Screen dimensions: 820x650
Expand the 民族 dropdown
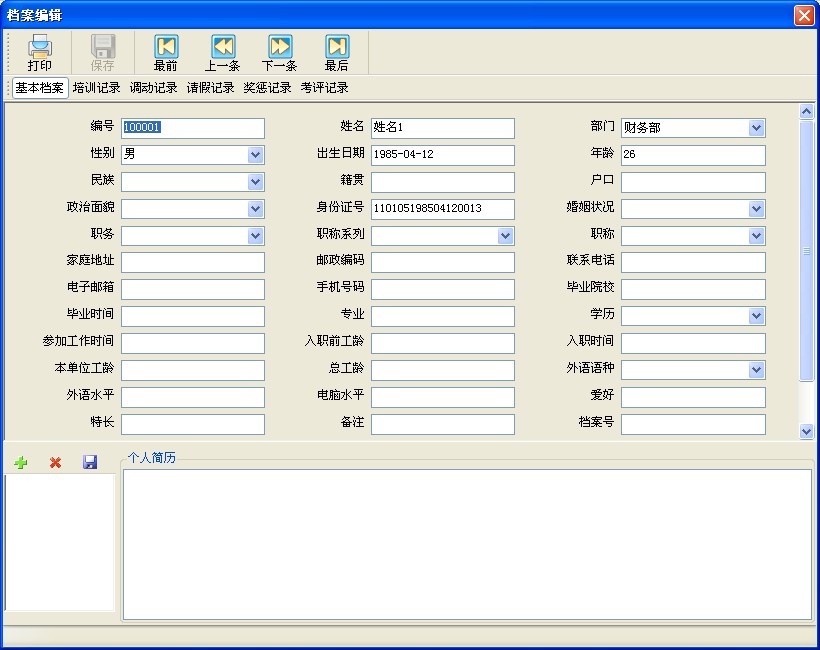(x=255, y=182)
